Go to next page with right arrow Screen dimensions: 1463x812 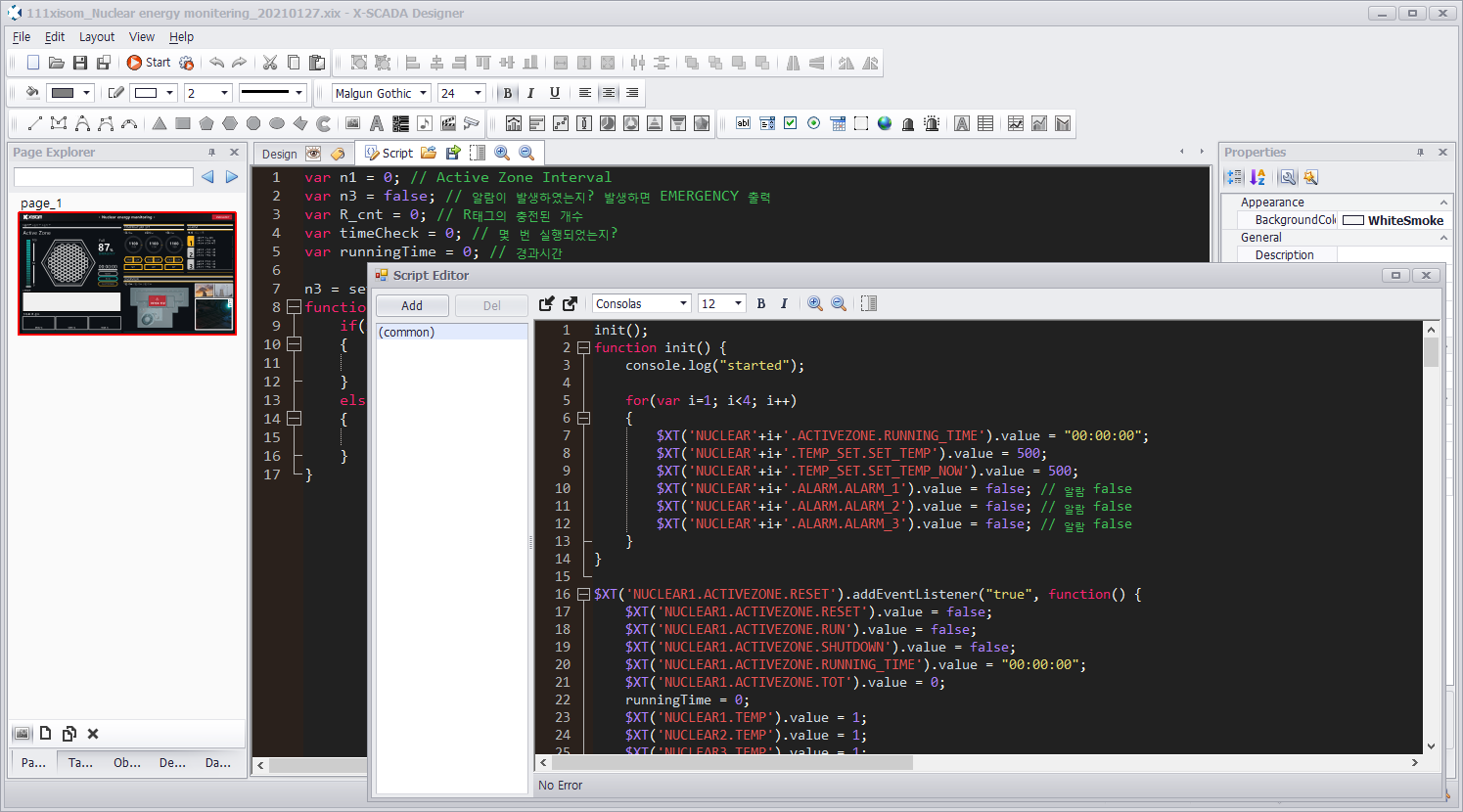[232, 177]
